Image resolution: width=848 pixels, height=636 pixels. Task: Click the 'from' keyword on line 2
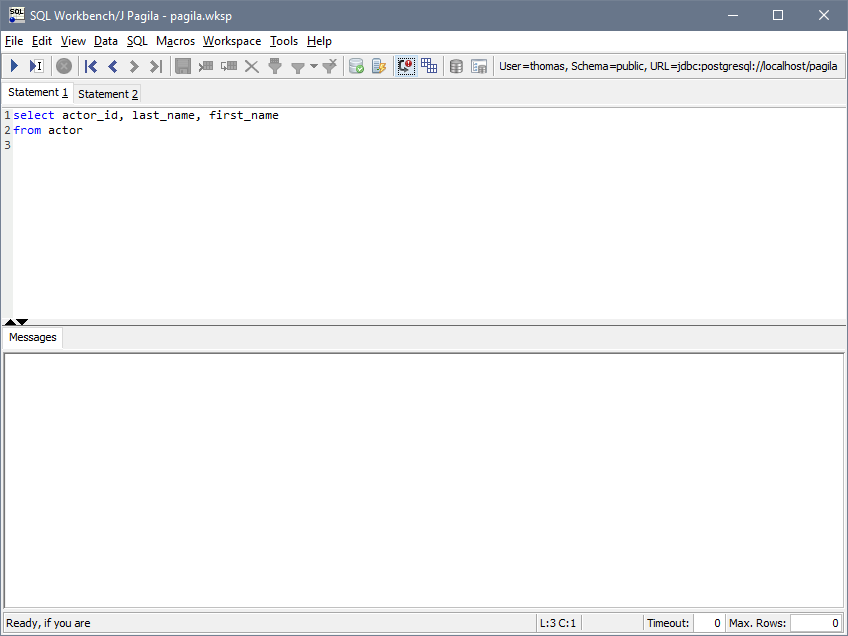[x=27, y=130]
